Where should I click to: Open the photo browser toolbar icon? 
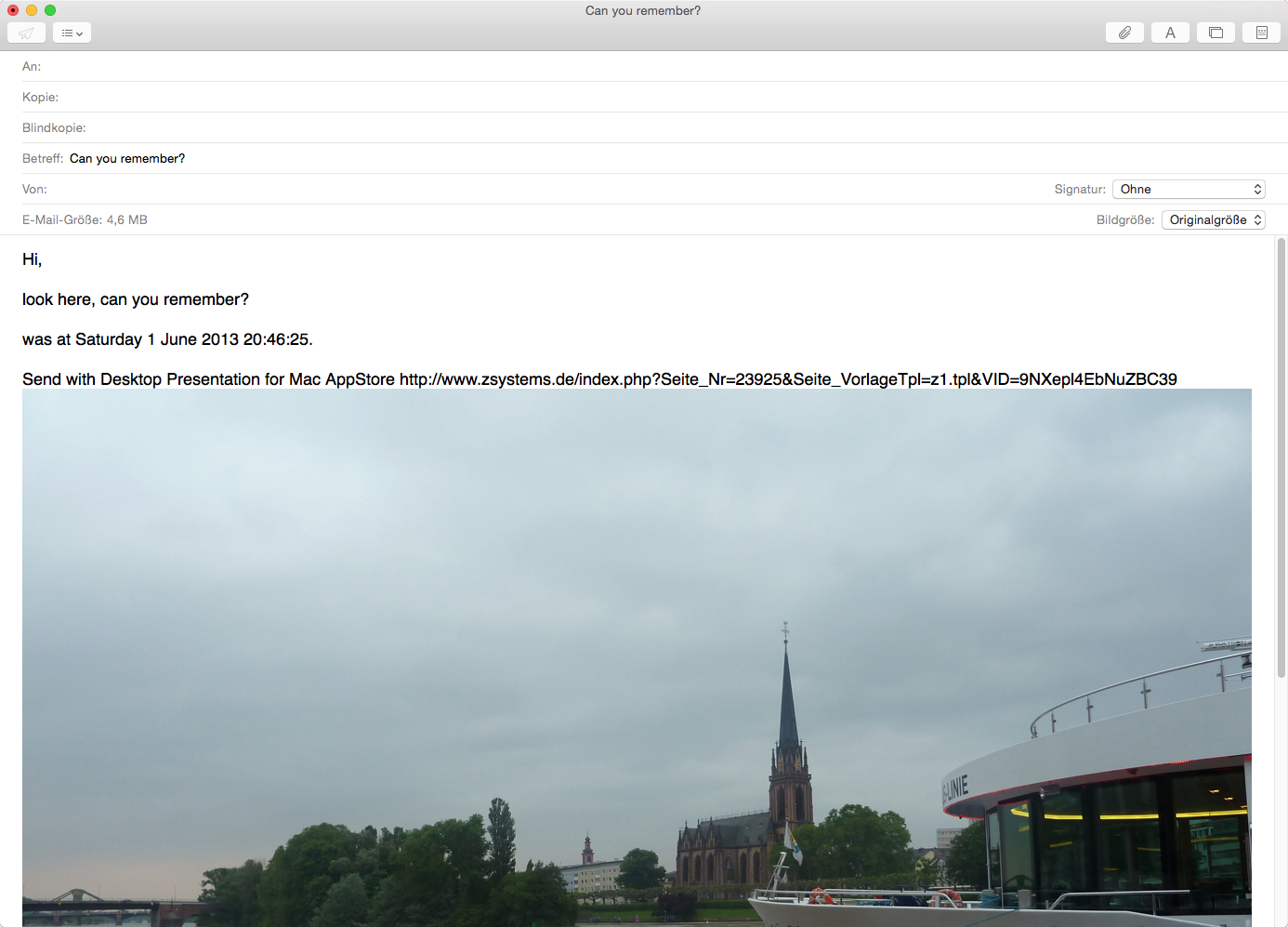[x=1216, y=33]
